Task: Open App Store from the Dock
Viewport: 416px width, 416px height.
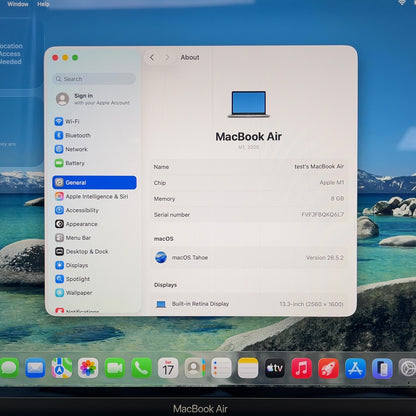Action: pos(355,368)
